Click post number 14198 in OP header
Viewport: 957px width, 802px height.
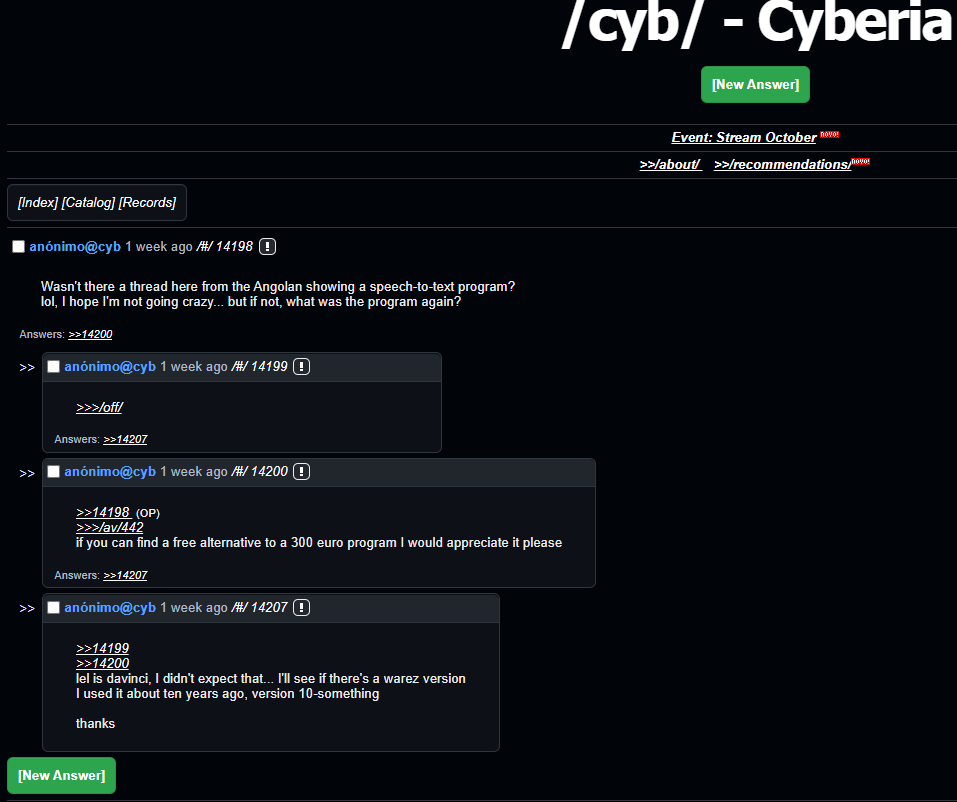(x=234, y=247)
